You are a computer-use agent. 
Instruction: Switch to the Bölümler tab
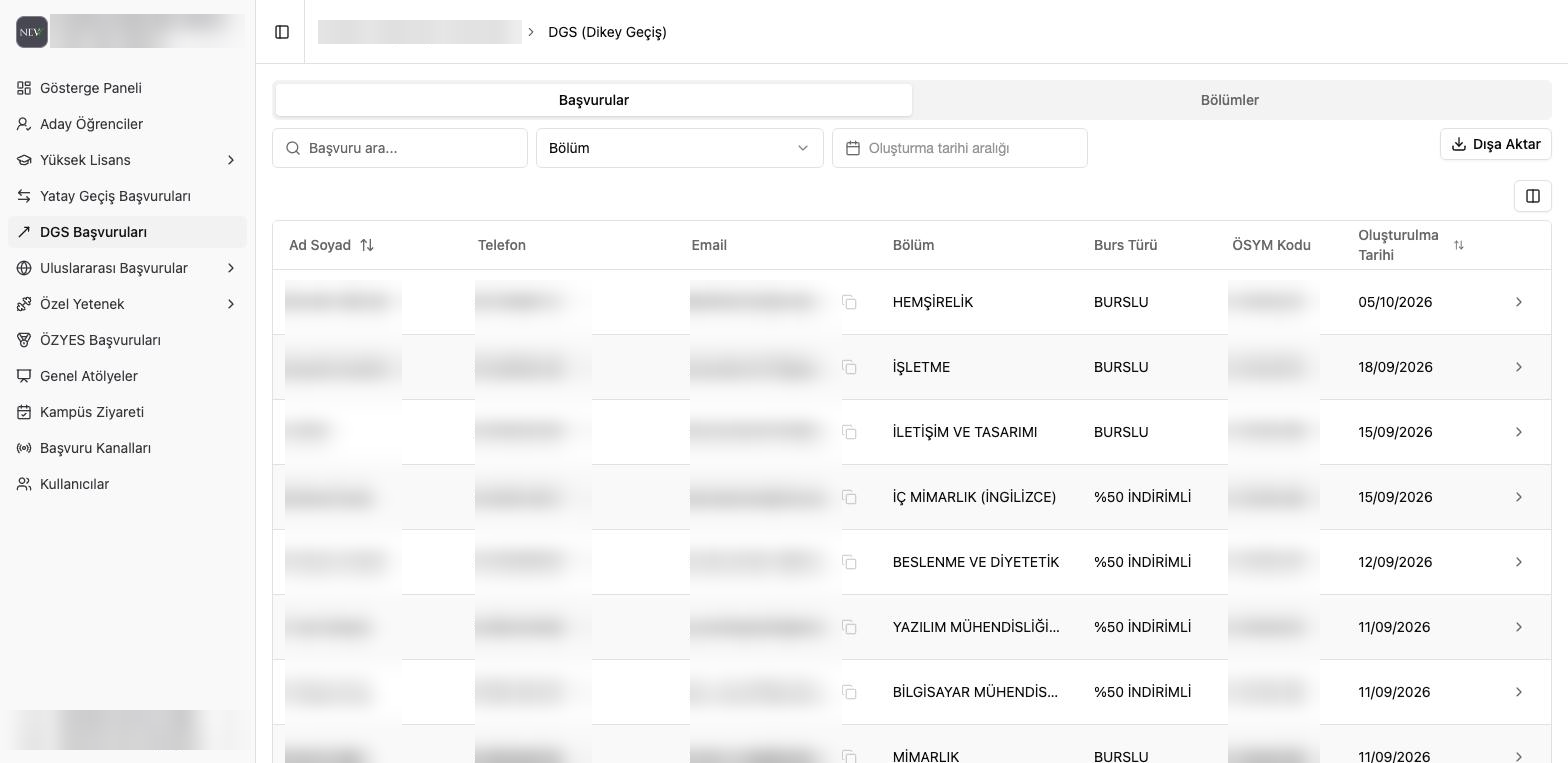(1230, 100)
